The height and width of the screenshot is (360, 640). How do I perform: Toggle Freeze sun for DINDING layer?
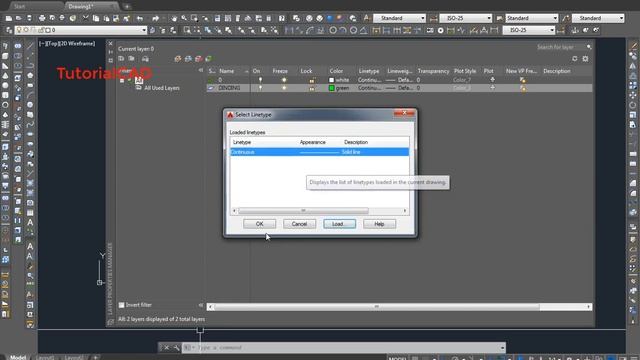click(284, 88)
